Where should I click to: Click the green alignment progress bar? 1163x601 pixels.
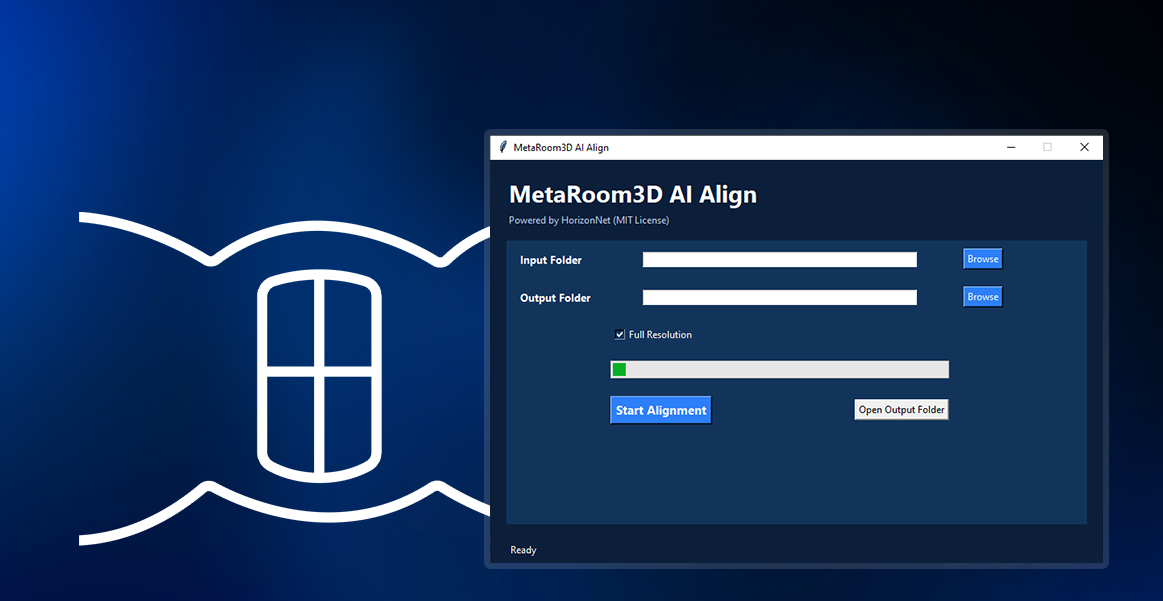780,370
